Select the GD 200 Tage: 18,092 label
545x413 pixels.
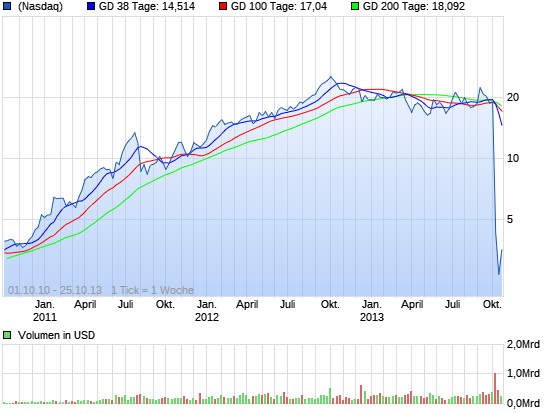click(414, 6)
